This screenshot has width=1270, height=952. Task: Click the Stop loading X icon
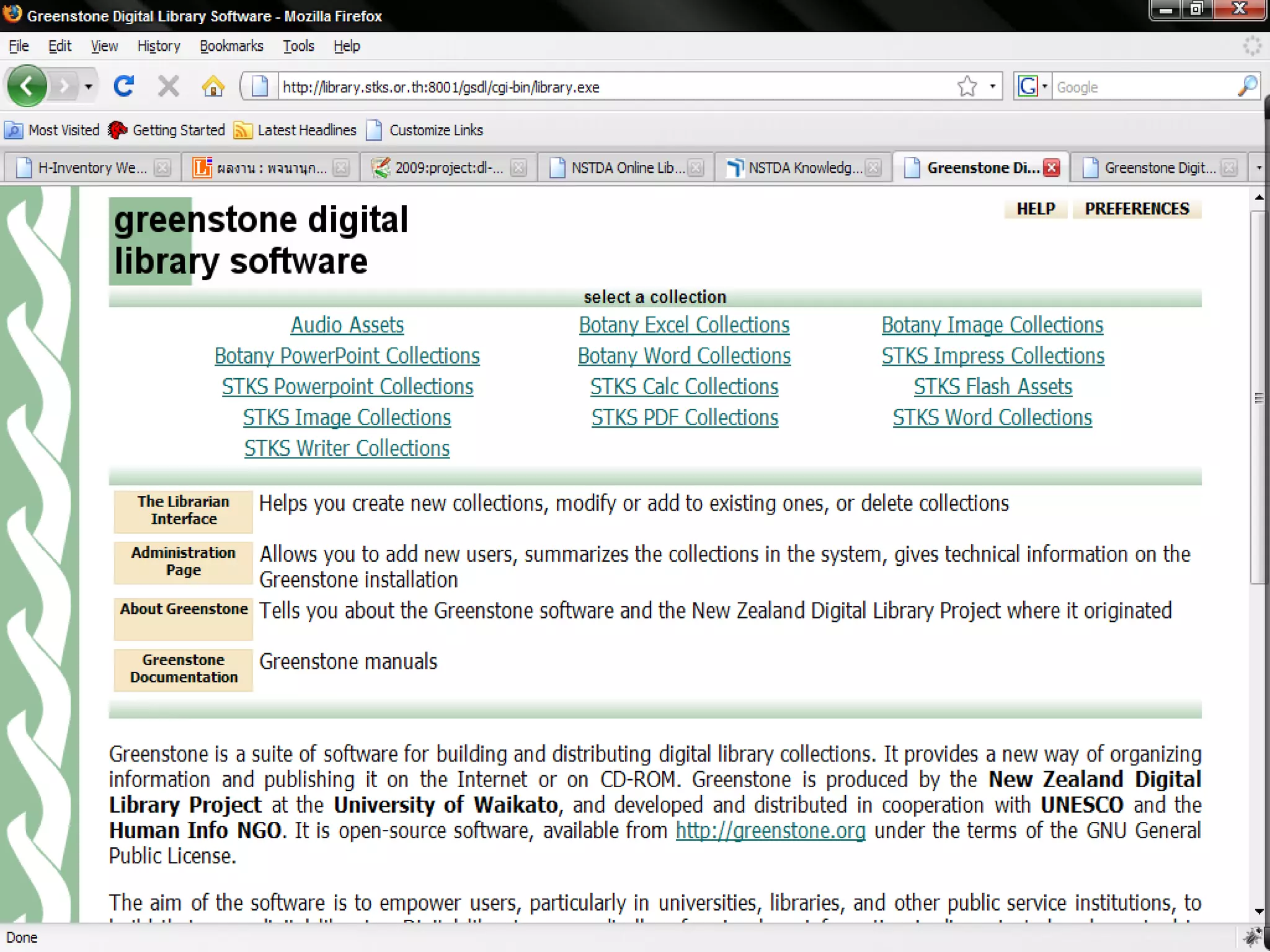point(168,86)
